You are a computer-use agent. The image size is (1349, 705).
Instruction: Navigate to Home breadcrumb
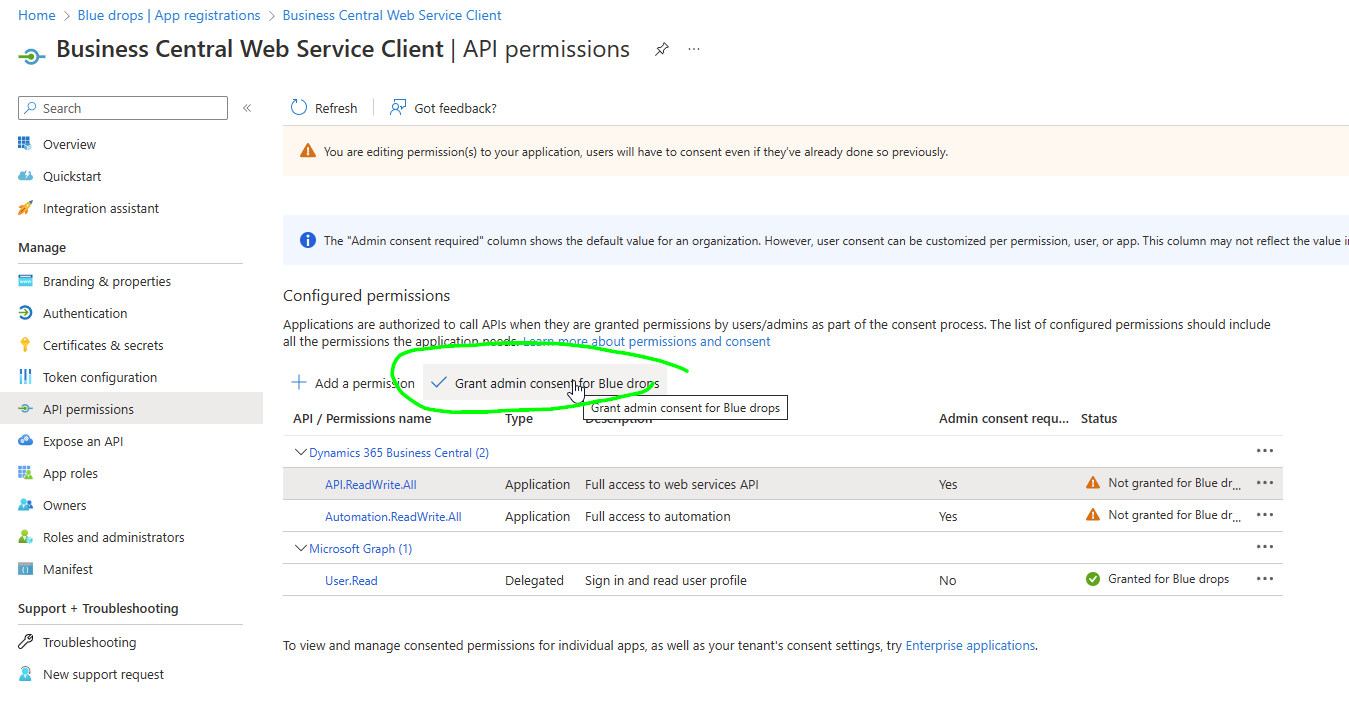click(37, 15)
